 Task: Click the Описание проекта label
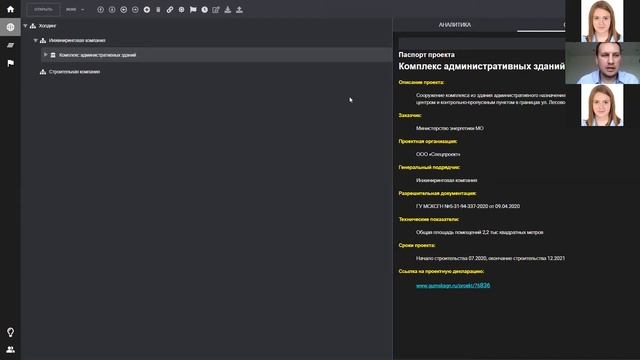[421, 82]
